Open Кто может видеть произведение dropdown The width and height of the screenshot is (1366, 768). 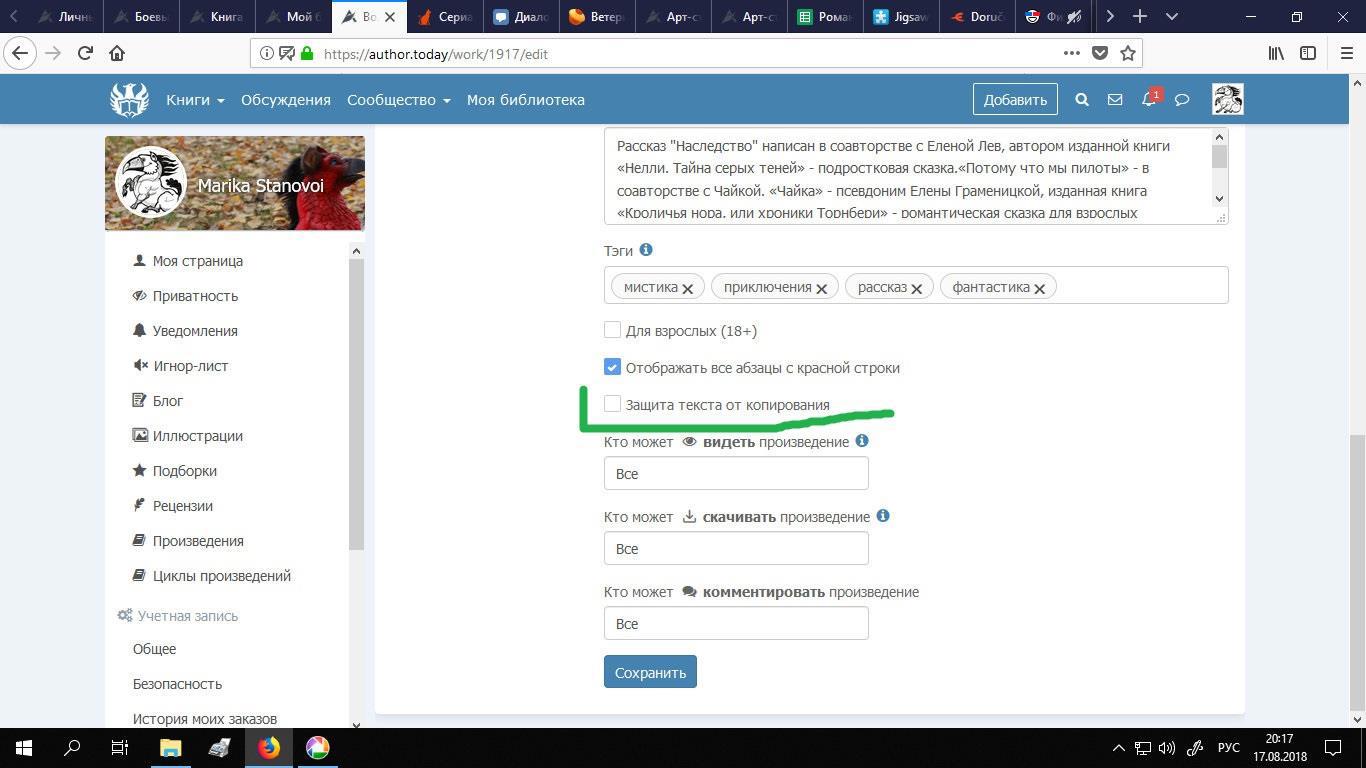736,474
